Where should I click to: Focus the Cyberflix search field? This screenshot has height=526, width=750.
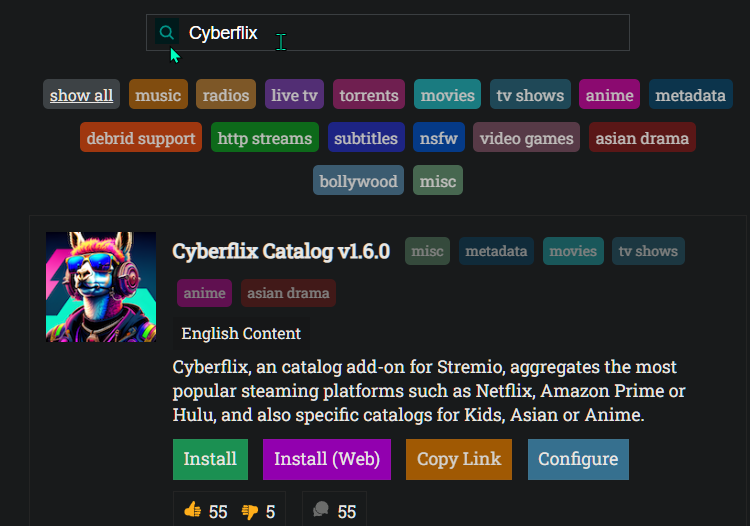[388, 33]
